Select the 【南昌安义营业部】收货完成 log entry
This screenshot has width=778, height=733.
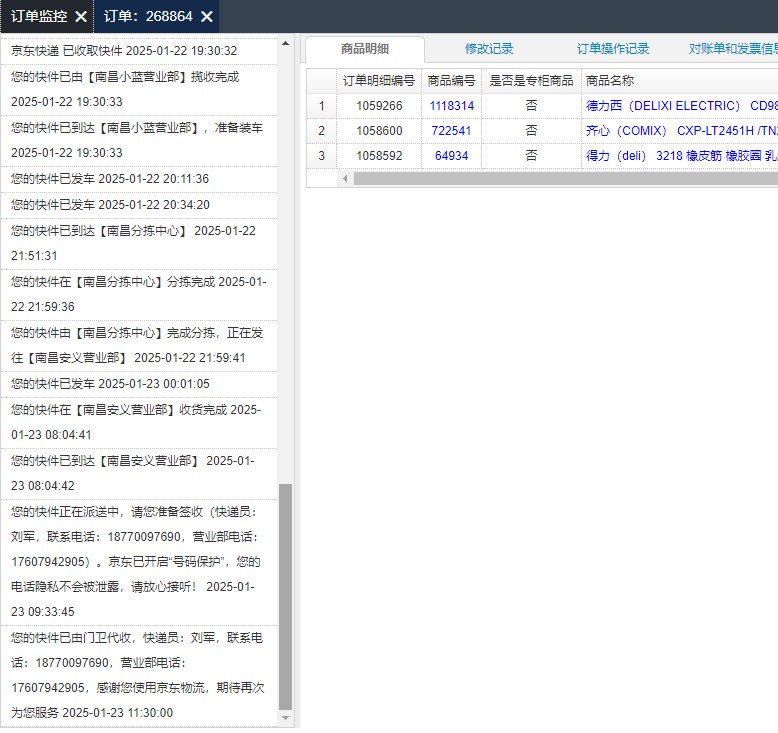click(x=139, y=422)
